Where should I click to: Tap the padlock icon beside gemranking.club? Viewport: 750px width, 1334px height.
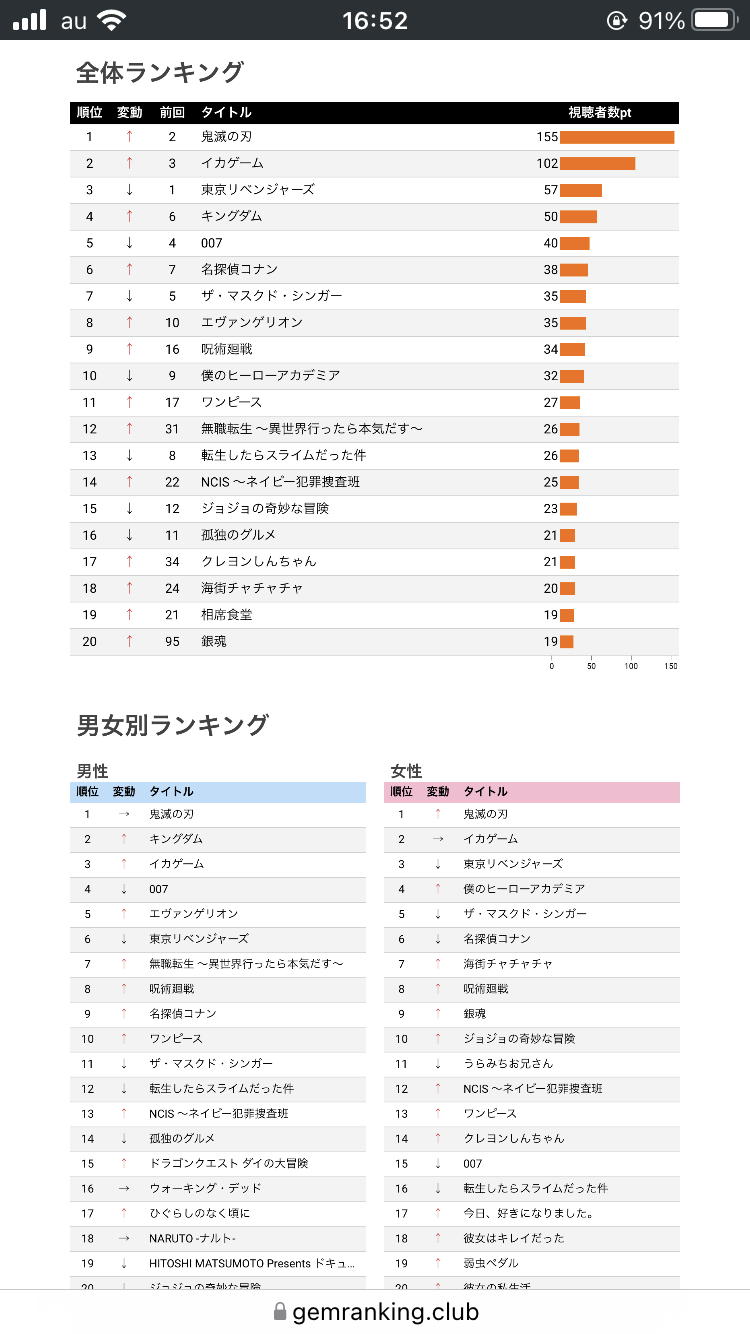(x=280, y=1312)
